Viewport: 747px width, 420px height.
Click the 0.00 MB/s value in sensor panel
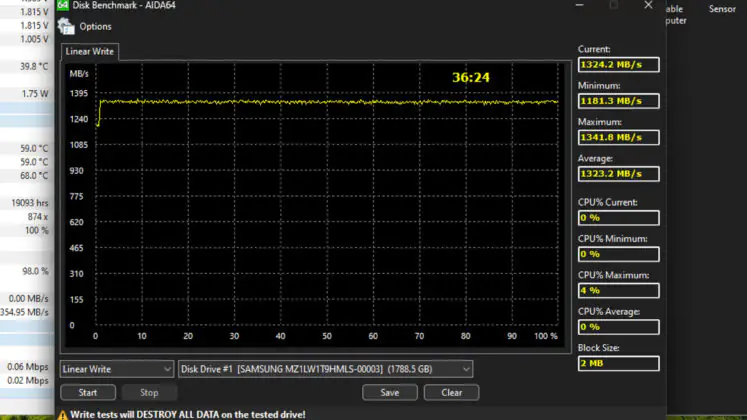[x=28, y=299]
